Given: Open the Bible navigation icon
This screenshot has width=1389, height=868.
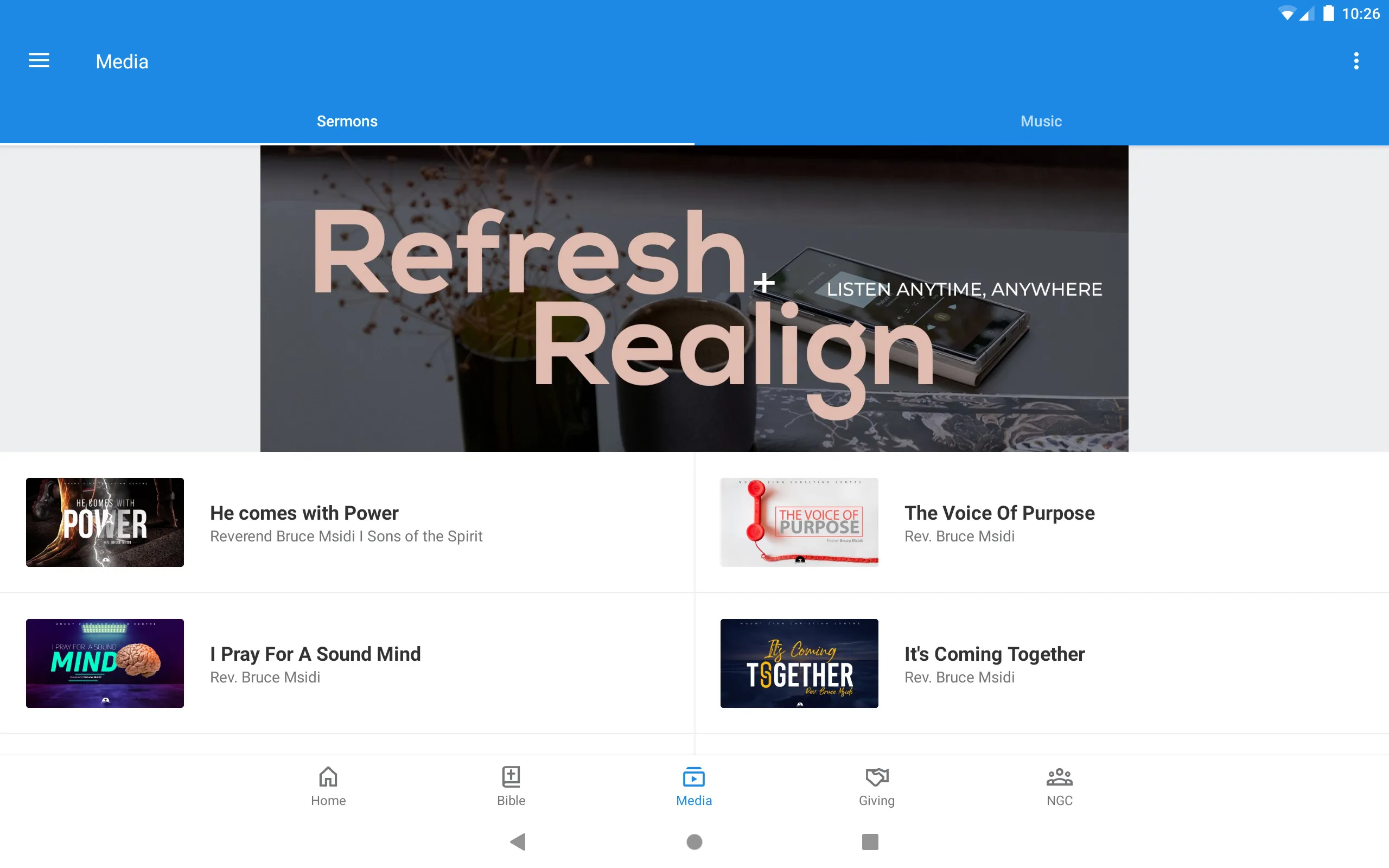Looking at the screenshot, I should tap(511, 786).
